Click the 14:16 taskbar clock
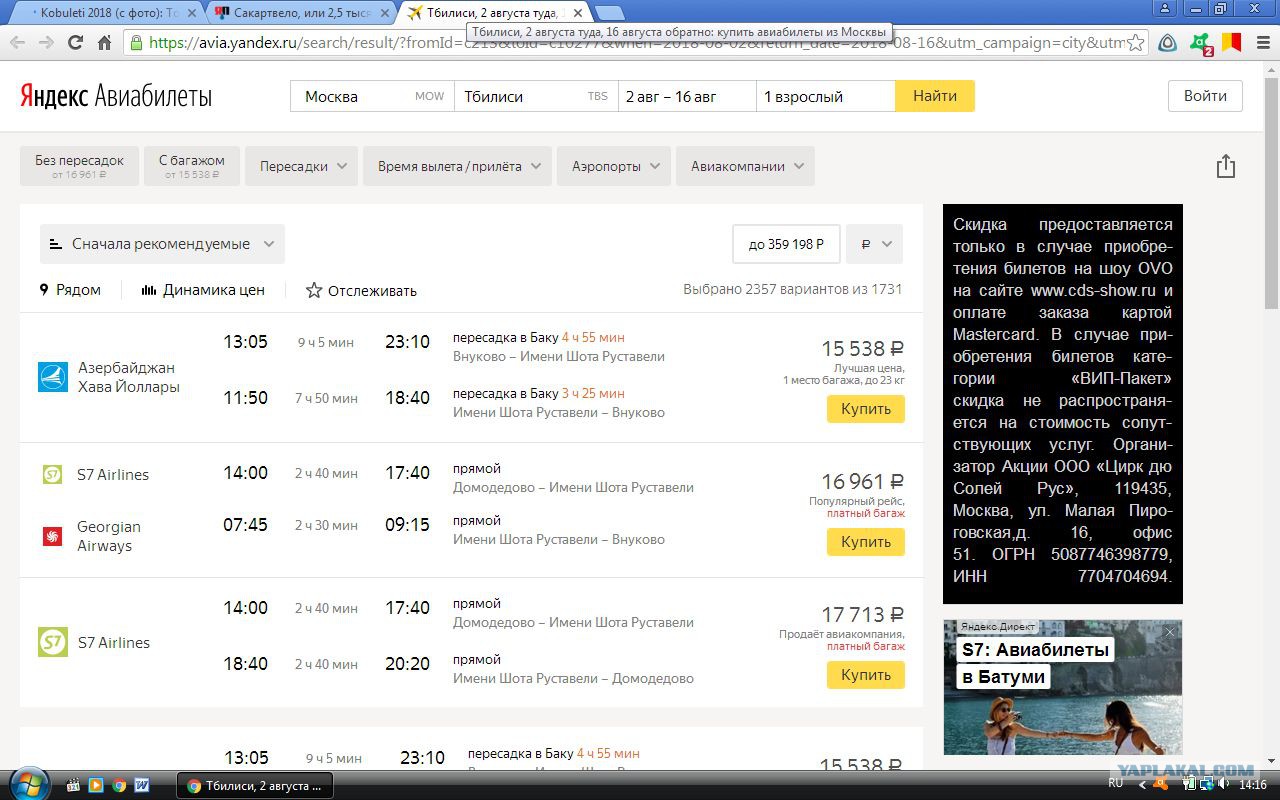Screen dimensions: 1280x800 pyautogui.click(x=1253, y=785)
